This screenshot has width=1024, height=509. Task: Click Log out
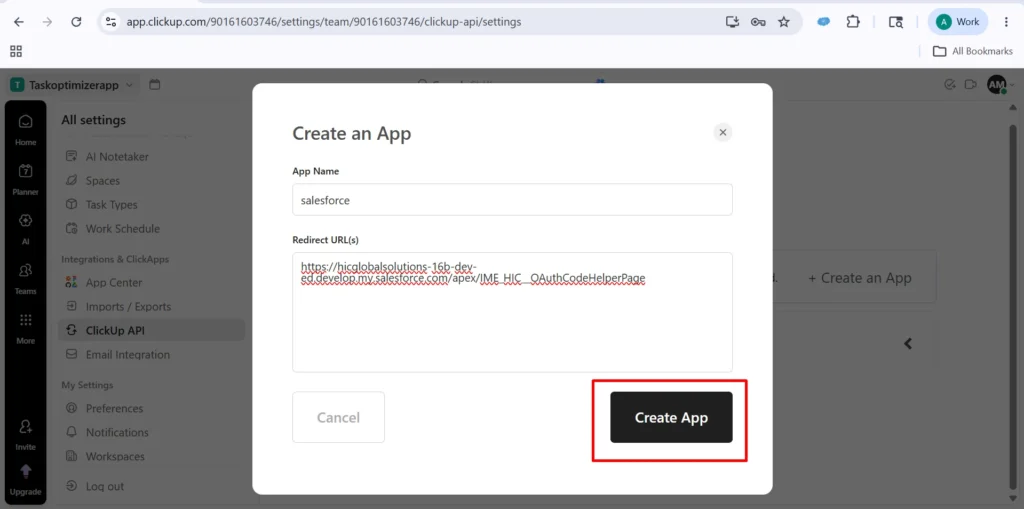(152, 486)
